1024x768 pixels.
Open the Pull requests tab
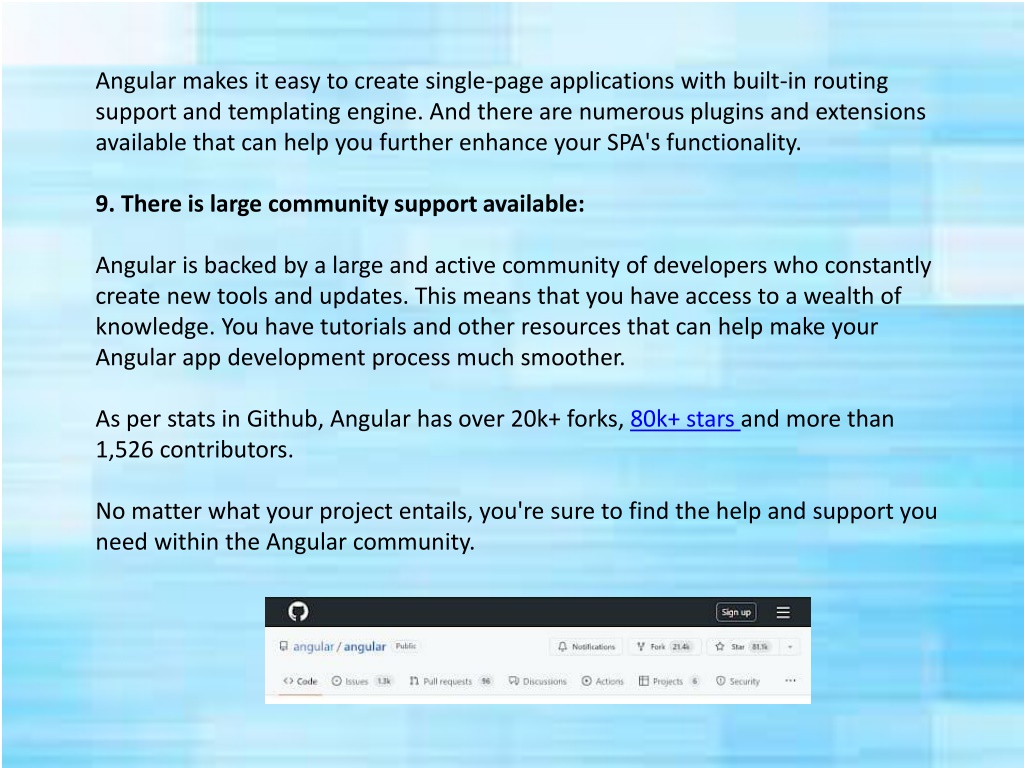click(x=451, y=681)
